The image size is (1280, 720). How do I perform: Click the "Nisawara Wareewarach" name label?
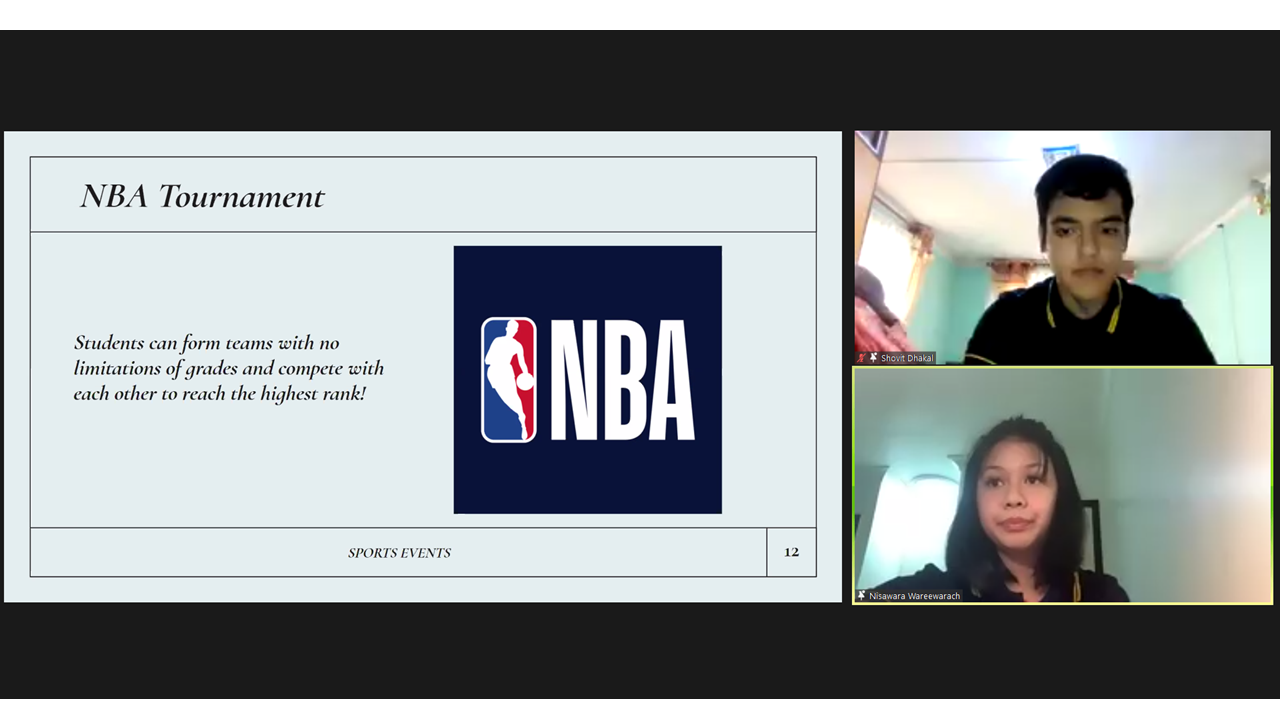[914, 596]
